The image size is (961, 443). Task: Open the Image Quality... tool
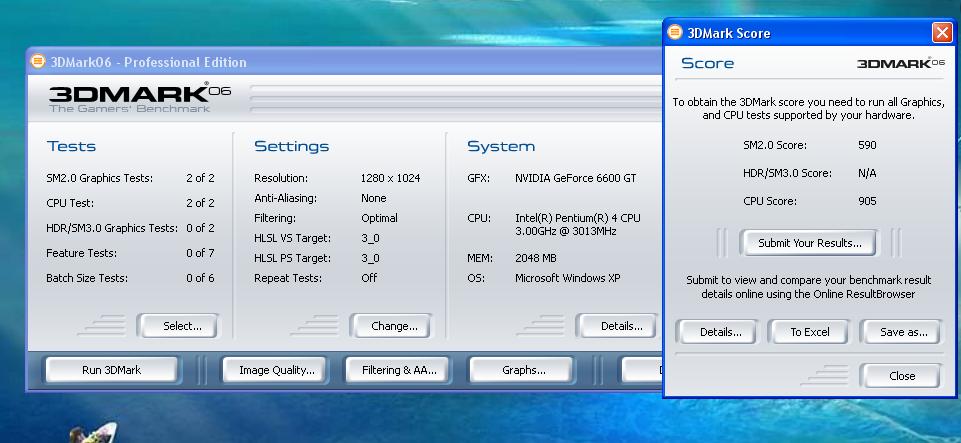277,370
